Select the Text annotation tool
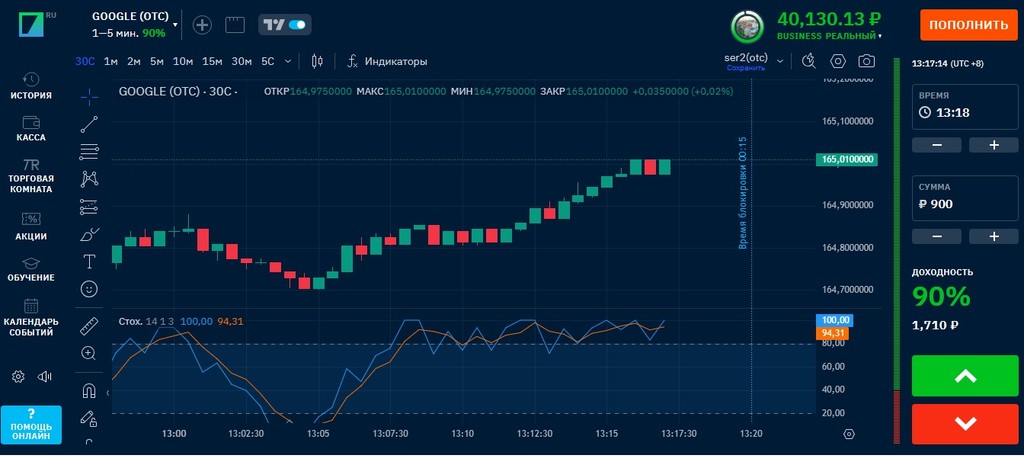Screen dimensions: 1024x456 pyautogui.click(x=89, y=262)
